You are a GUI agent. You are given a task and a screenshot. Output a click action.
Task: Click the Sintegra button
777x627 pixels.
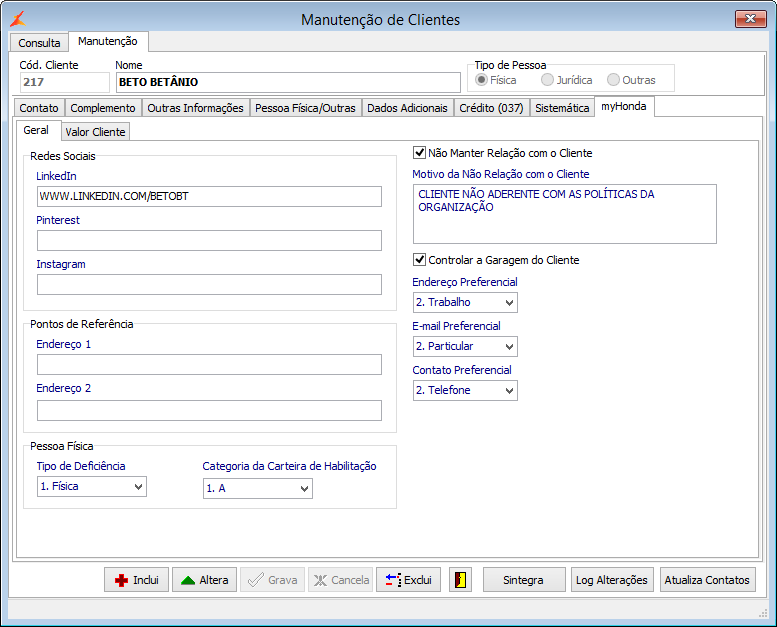click(523, 580)
